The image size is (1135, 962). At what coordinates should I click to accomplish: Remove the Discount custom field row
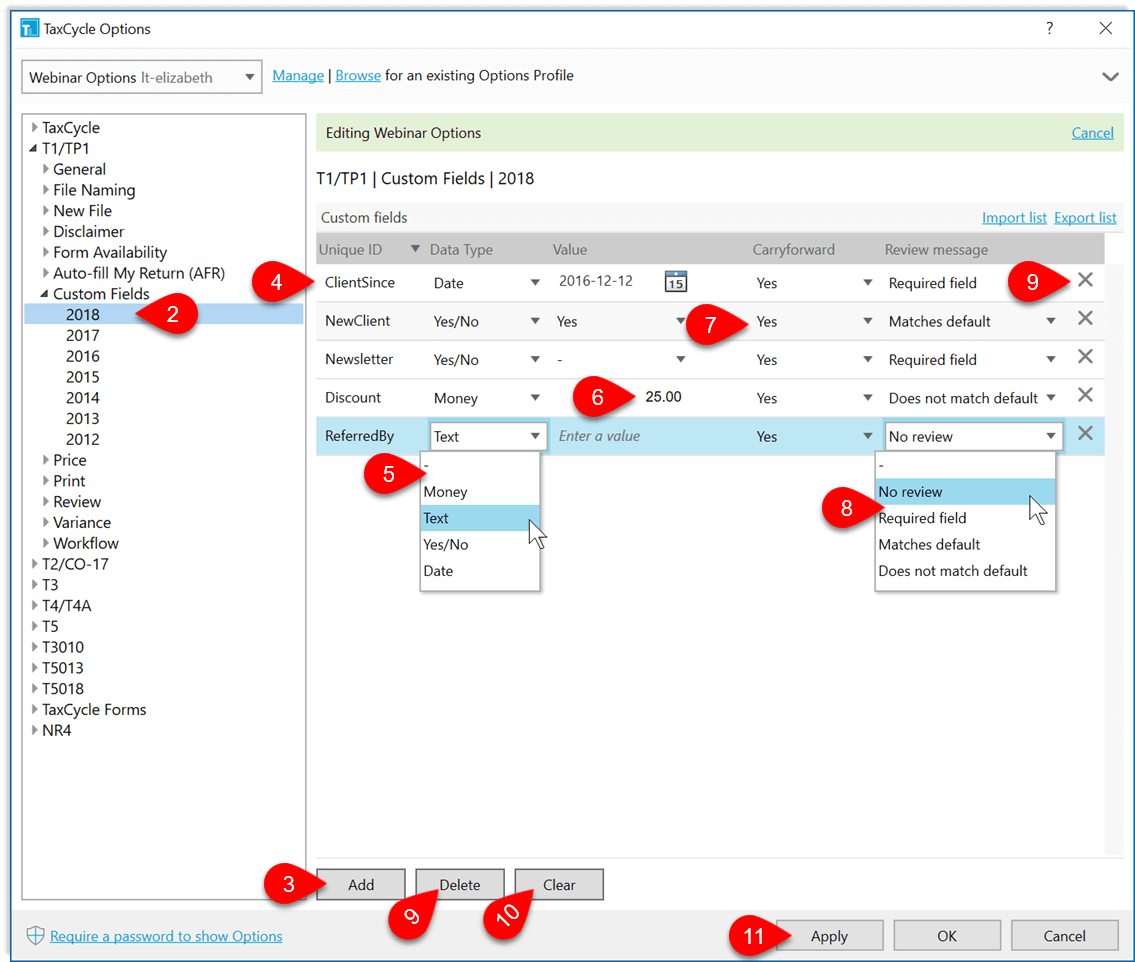(x=1085, y=395)
